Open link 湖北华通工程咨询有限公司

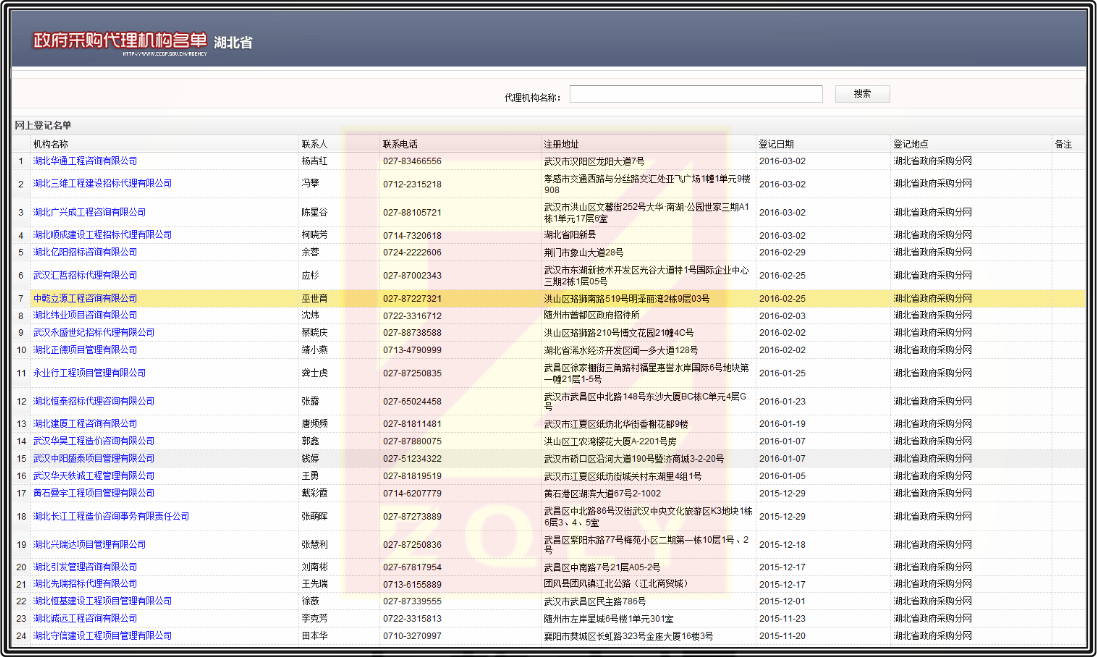(85, 161)
